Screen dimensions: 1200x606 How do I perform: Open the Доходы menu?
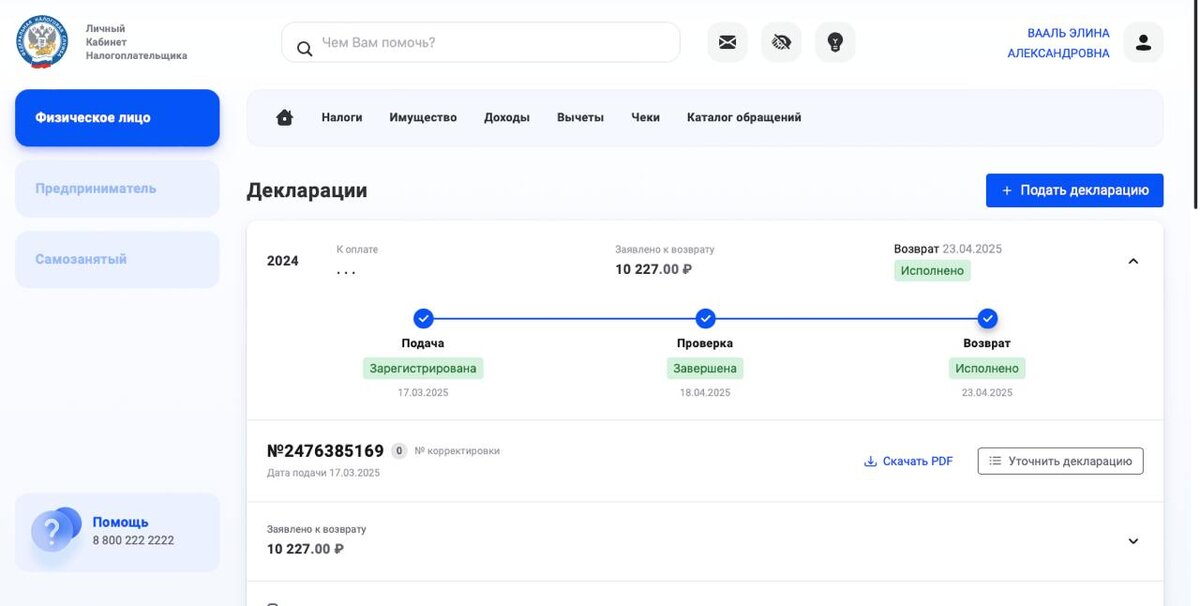(x=507, y=117)
